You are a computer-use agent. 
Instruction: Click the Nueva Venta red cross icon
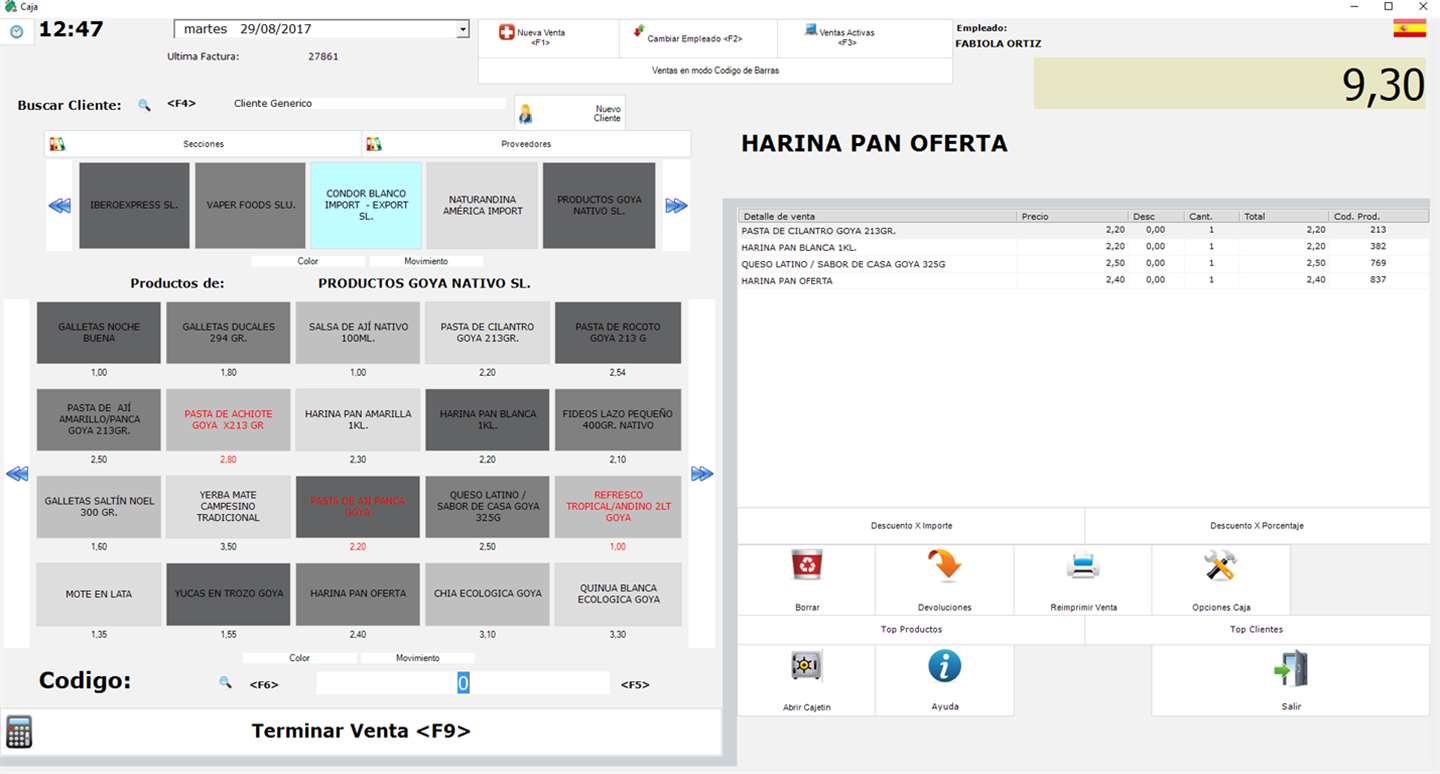pyautogui.click(x=506, y=33)
